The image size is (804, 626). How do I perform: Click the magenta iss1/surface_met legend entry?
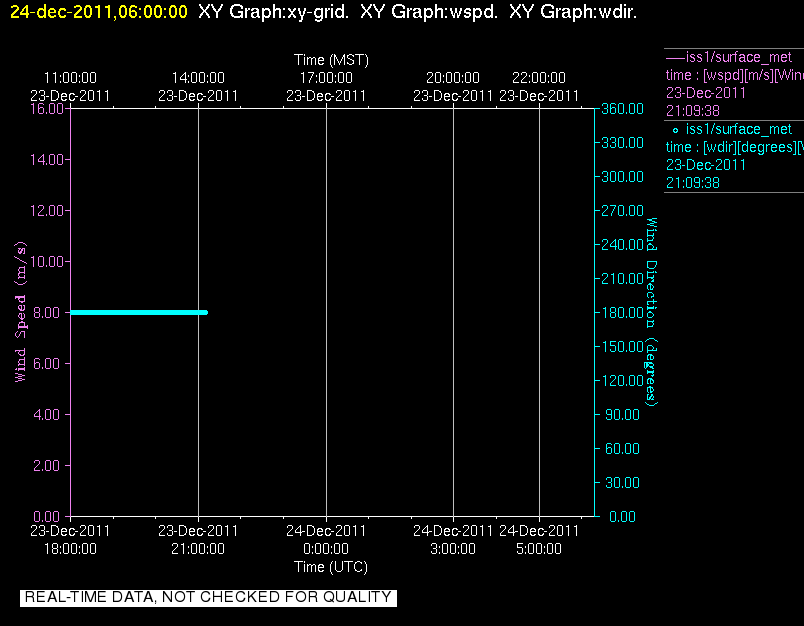point(738,57)
